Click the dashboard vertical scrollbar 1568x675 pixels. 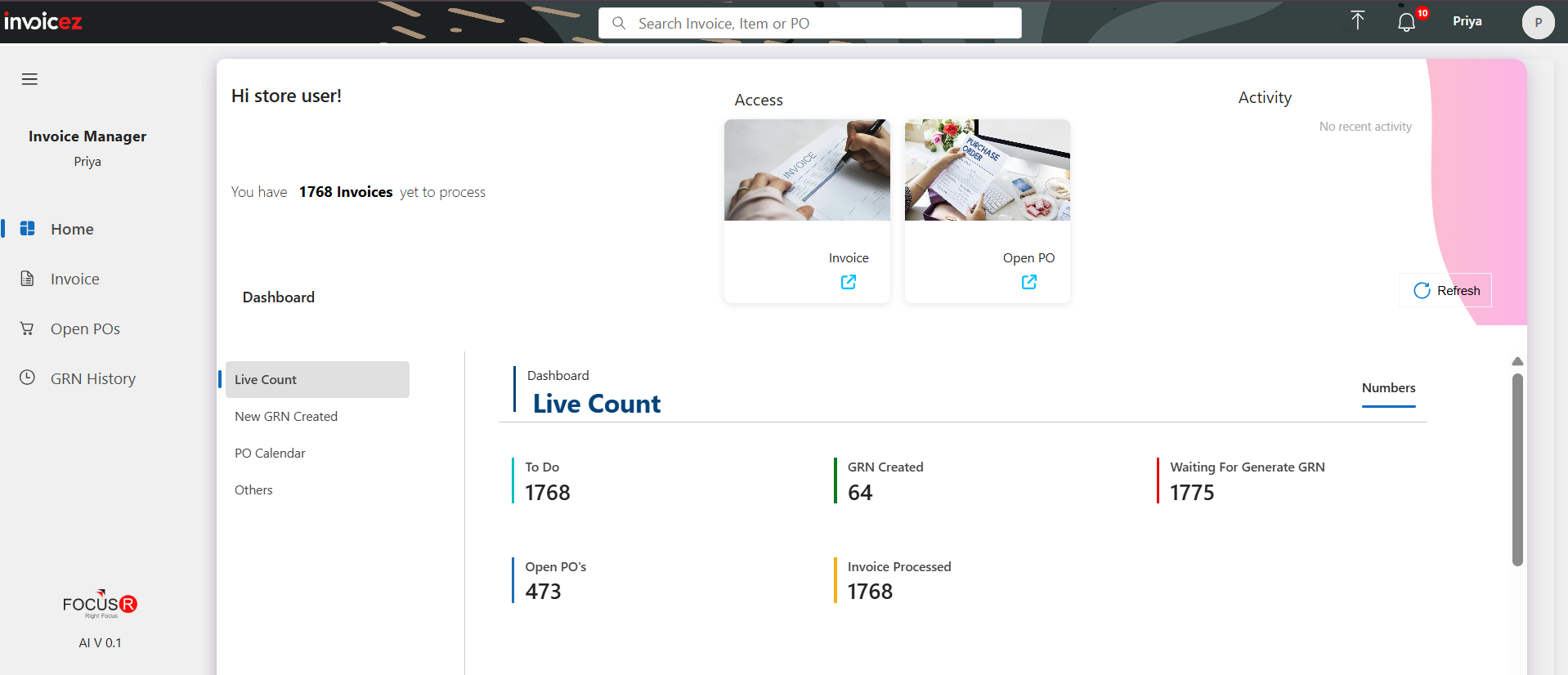point(1517,470)
